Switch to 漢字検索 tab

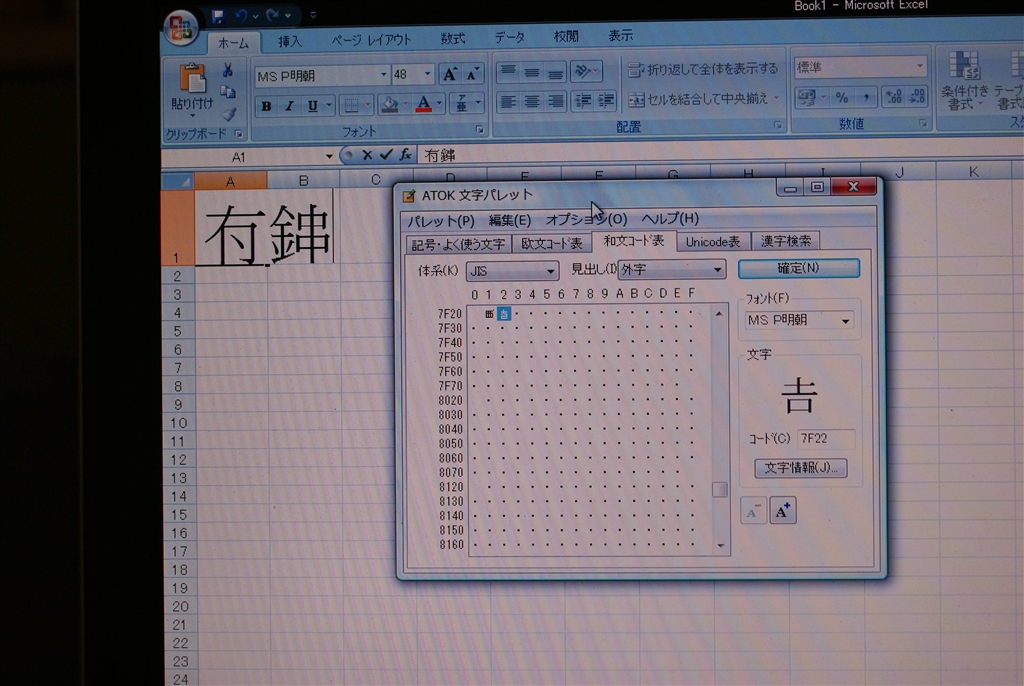click(x=786, y=241)
